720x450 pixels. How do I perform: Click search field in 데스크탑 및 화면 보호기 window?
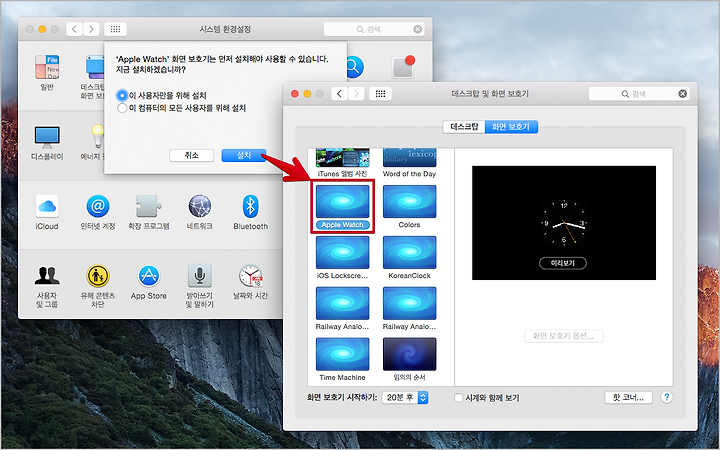[639, 94]
